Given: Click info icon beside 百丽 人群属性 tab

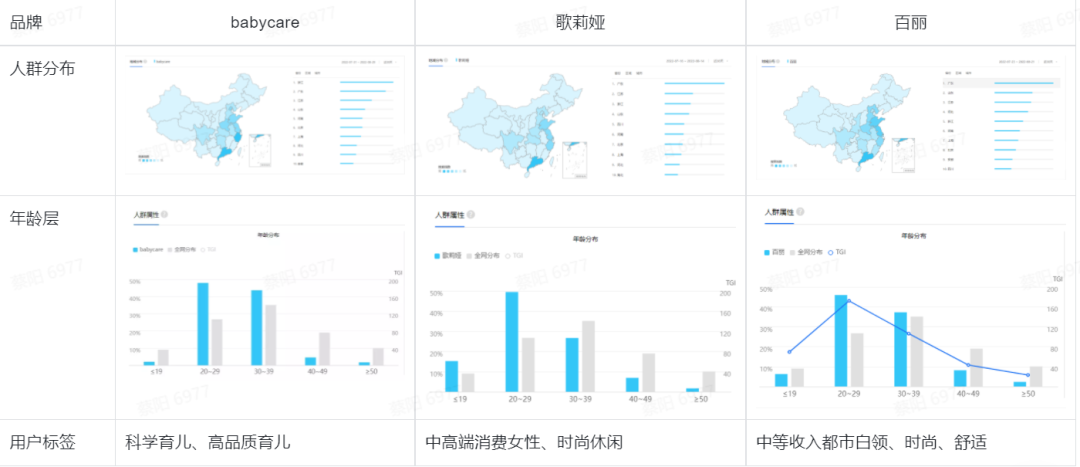Looking at the screenshot, I should click(801, 212).
